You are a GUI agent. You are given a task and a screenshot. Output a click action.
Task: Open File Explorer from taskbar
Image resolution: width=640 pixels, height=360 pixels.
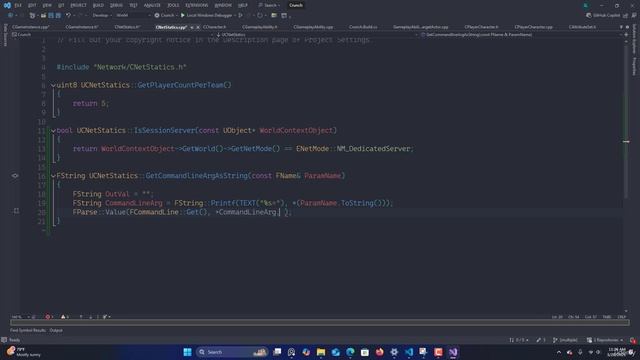pos(321,352)
